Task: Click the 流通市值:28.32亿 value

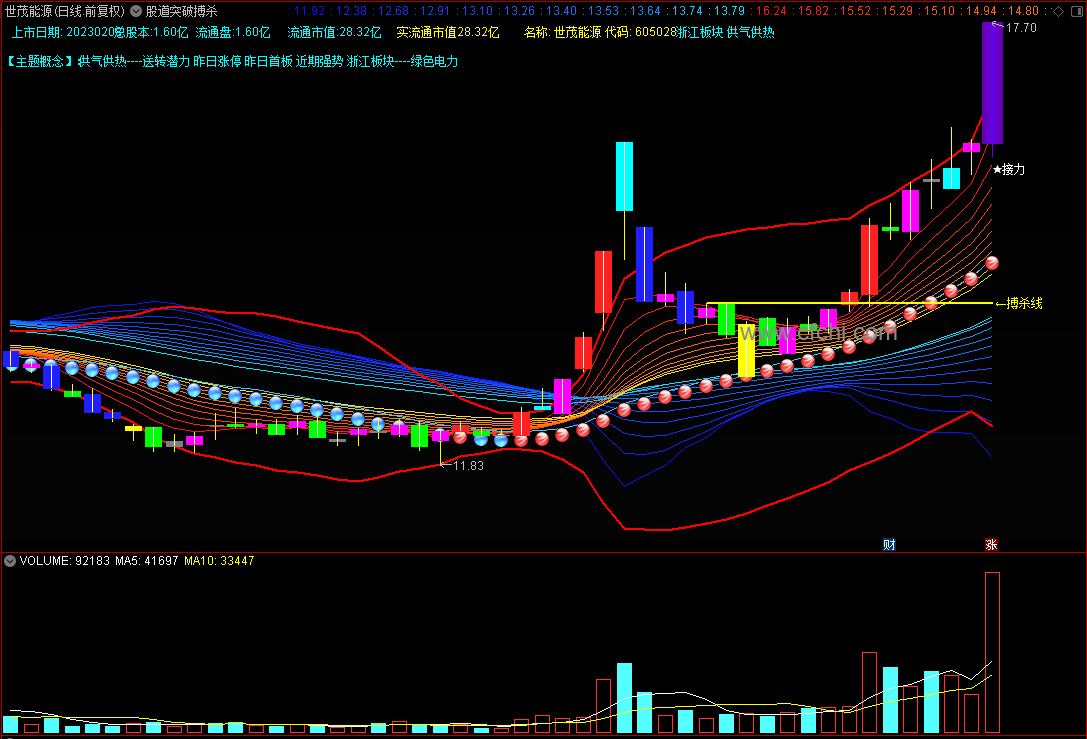Action: pyautogui.click(x=334, y=33)
